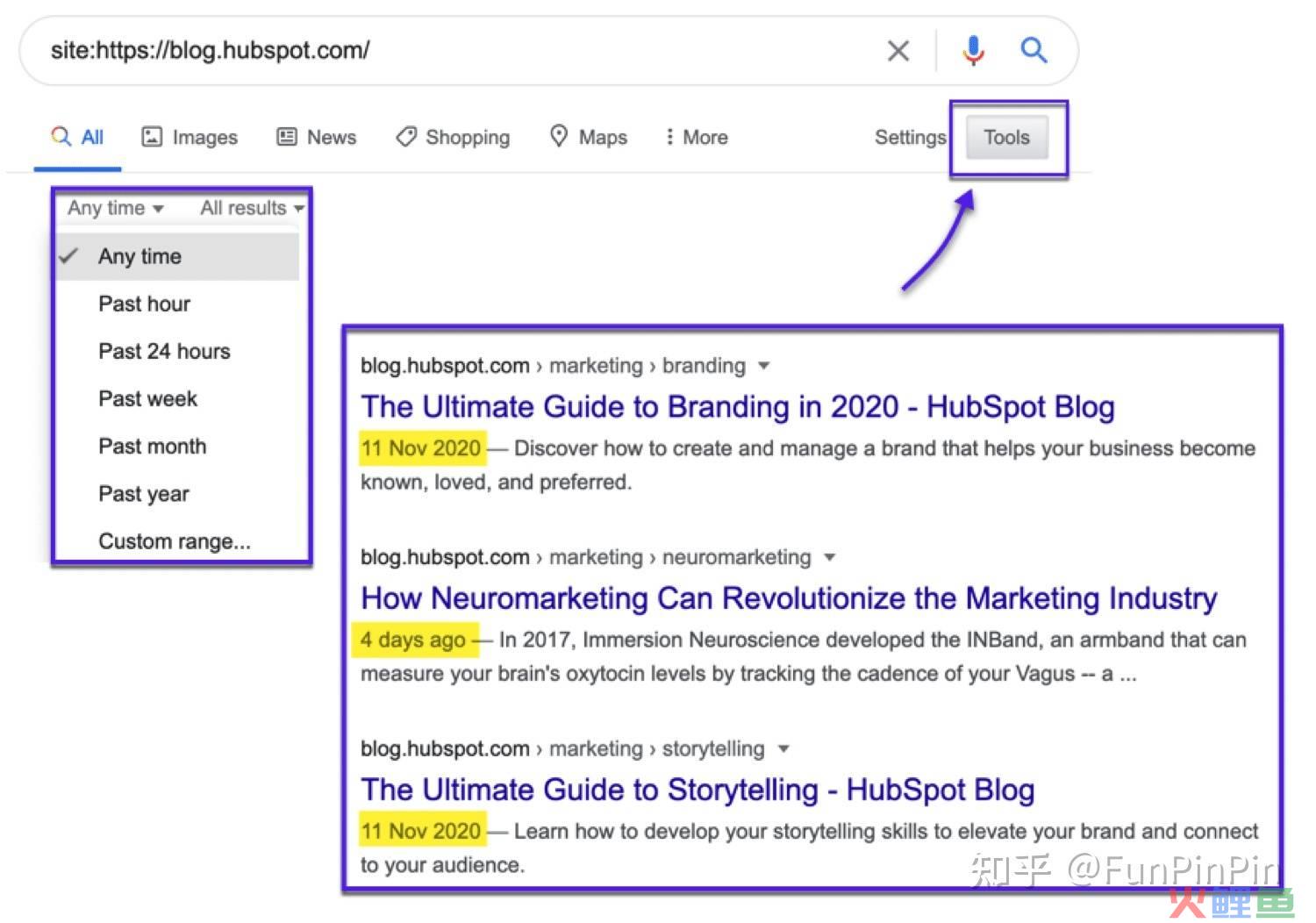Select Past week time filter

coord(147,398)
